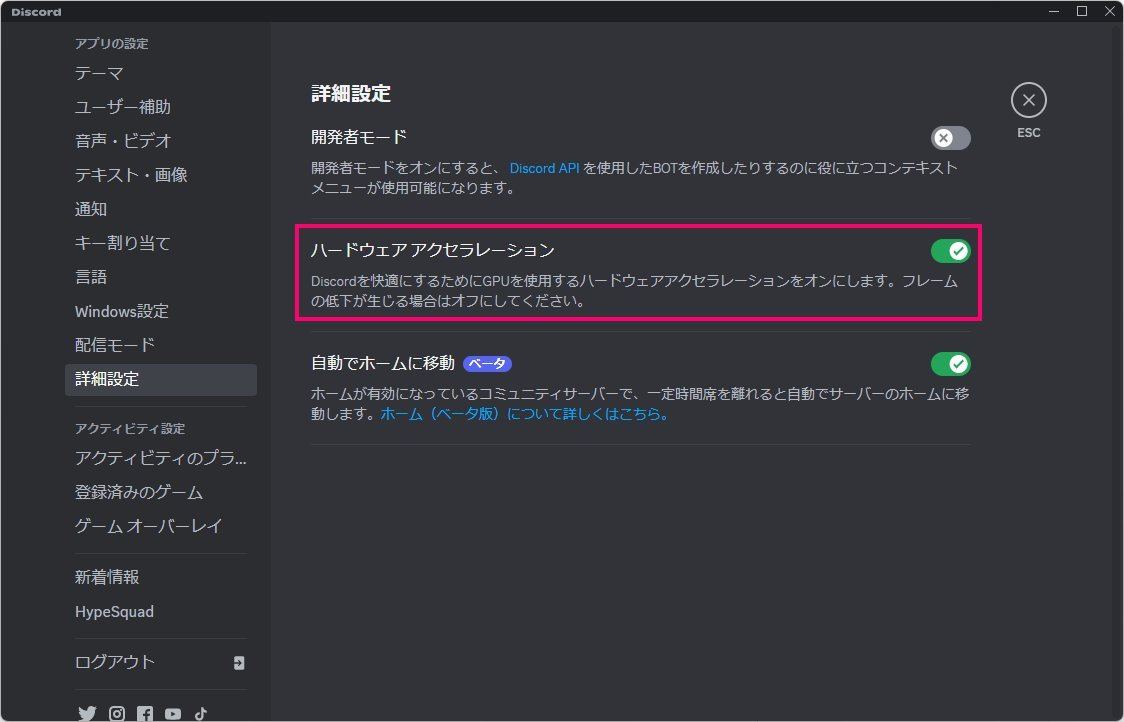The width and height of the screenshot is (1124, 722).
Task: Open ホーム（ベータ版）について詳しくはこちら link
Action: [524, 414]
